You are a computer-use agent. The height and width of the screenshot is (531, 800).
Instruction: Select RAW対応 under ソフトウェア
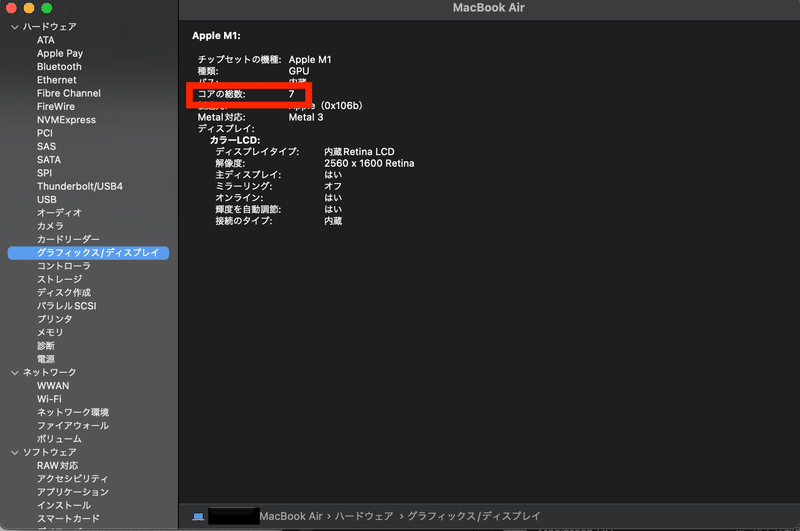coord(58,465)
